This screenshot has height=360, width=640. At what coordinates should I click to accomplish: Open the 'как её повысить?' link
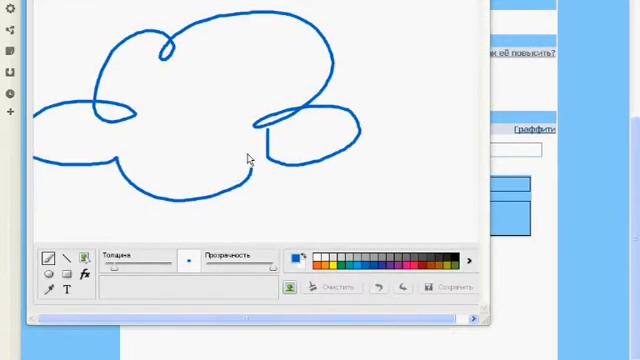pyautogui.click(x=522, y=53)
